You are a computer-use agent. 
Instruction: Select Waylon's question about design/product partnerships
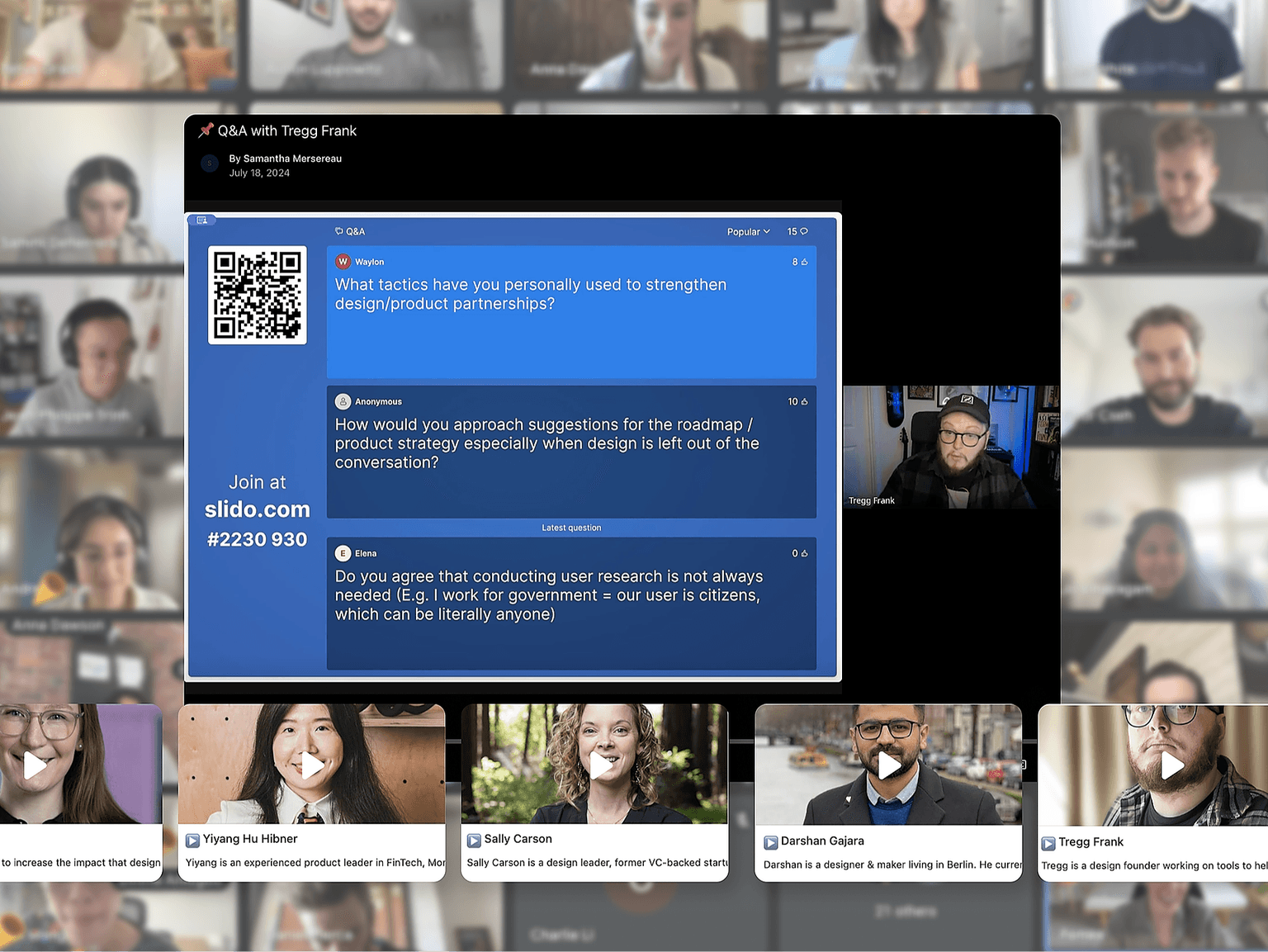tap(571, 312)
